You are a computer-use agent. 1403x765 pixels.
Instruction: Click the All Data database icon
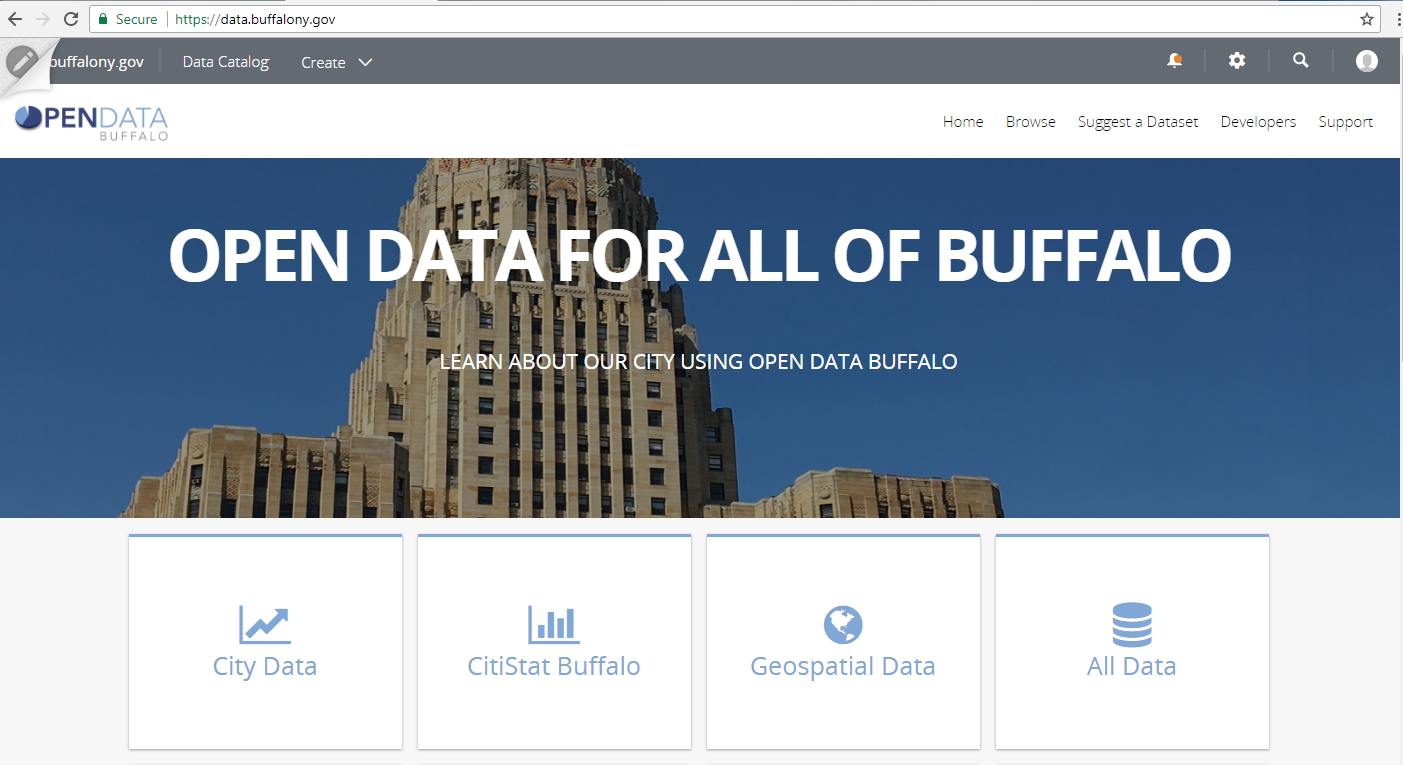[1132, 625]
